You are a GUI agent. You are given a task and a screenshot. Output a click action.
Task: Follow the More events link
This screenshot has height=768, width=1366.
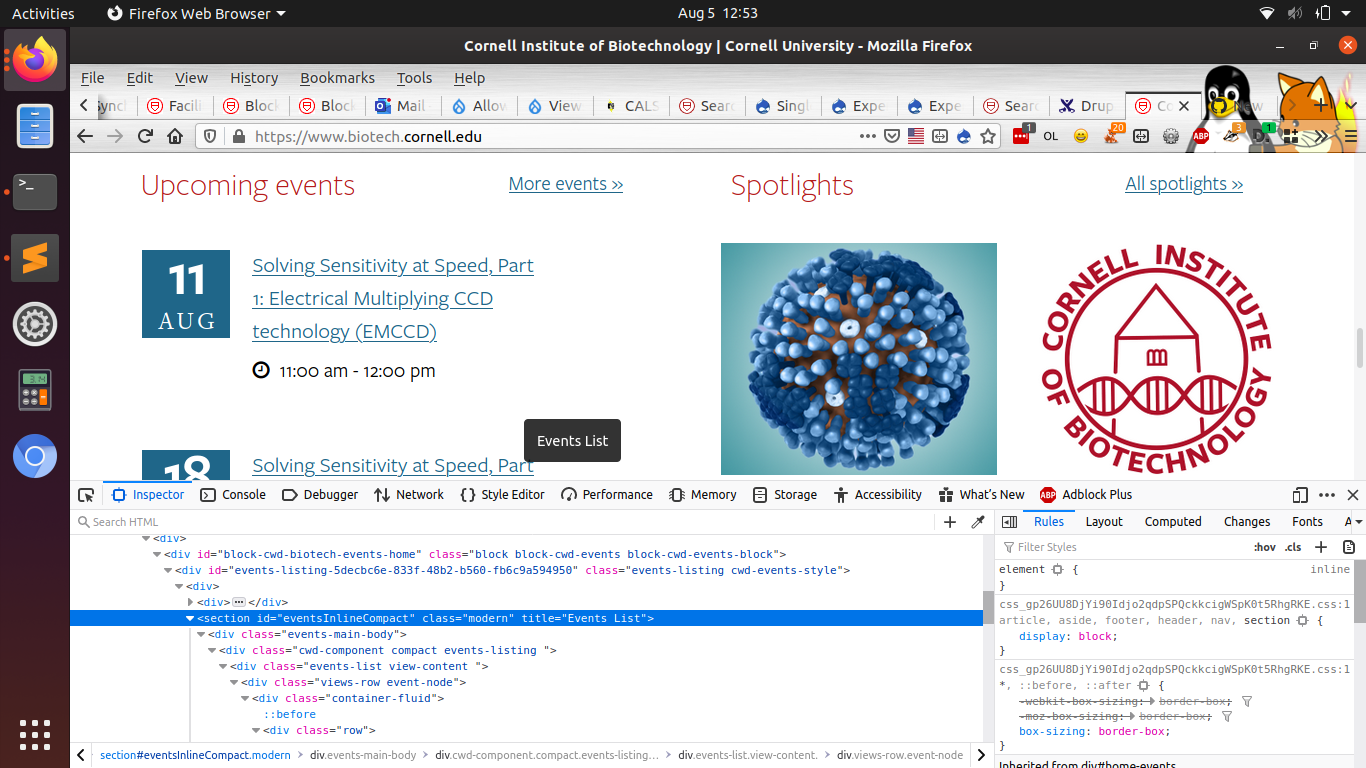[566, 184]
